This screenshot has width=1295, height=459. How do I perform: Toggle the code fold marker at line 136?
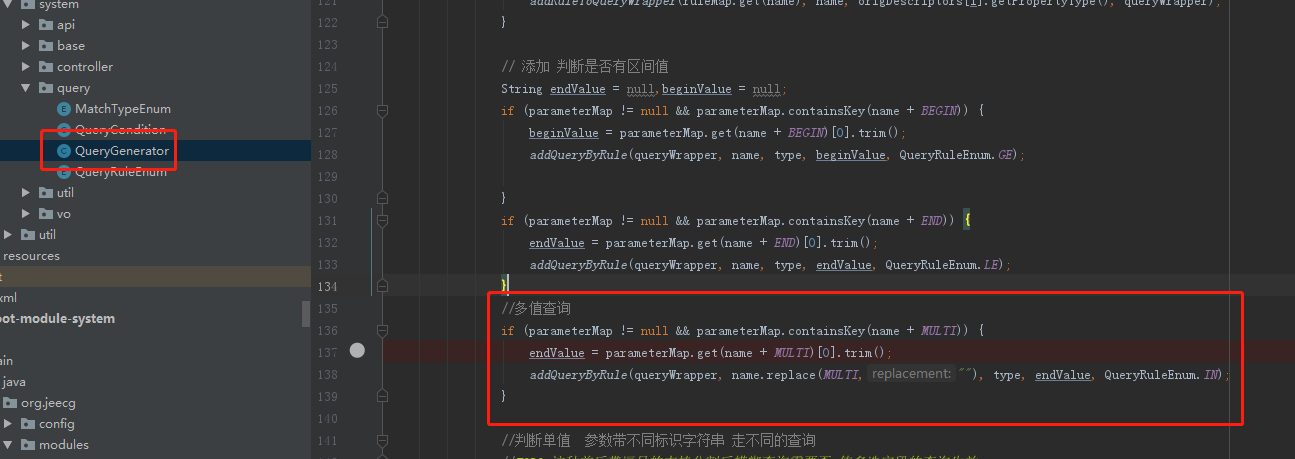pyautogui.click(x=381, y=330)
